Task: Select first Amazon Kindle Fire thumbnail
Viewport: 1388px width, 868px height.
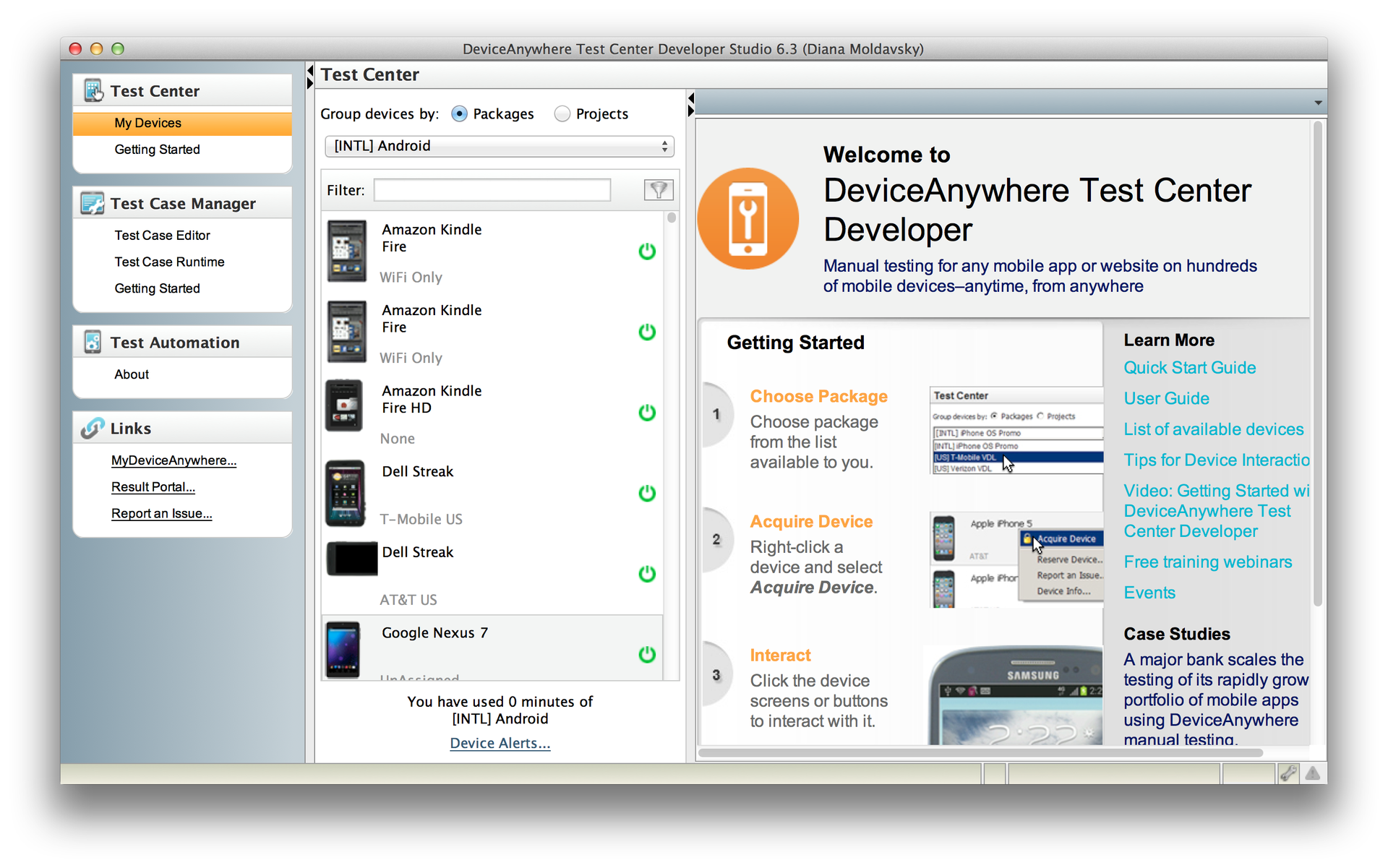Action: coord(347,251)
